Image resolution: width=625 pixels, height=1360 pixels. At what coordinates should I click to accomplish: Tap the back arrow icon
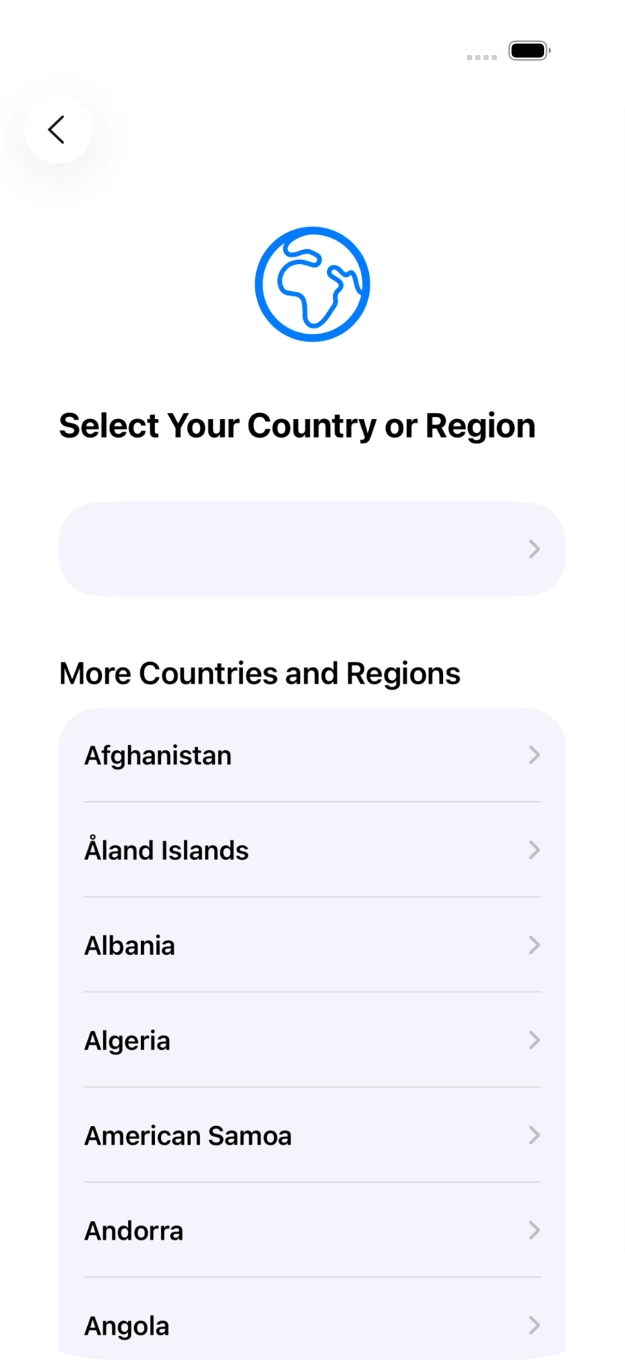[x=57, y=130]
